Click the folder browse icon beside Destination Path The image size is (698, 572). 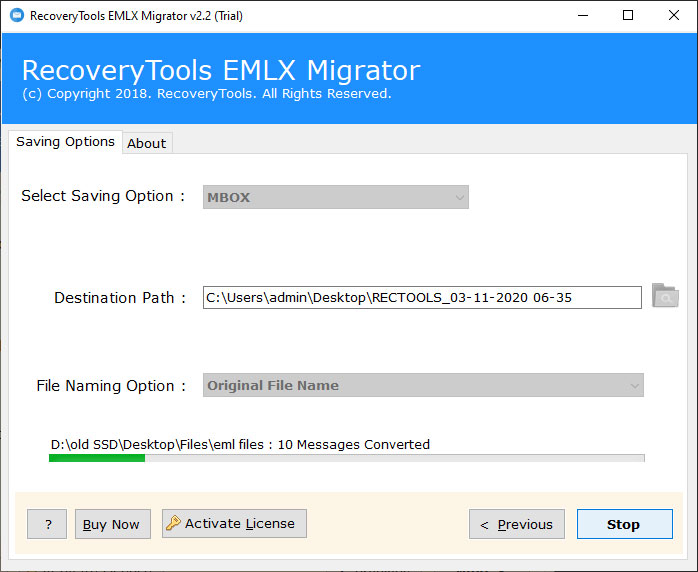point(665,296)
